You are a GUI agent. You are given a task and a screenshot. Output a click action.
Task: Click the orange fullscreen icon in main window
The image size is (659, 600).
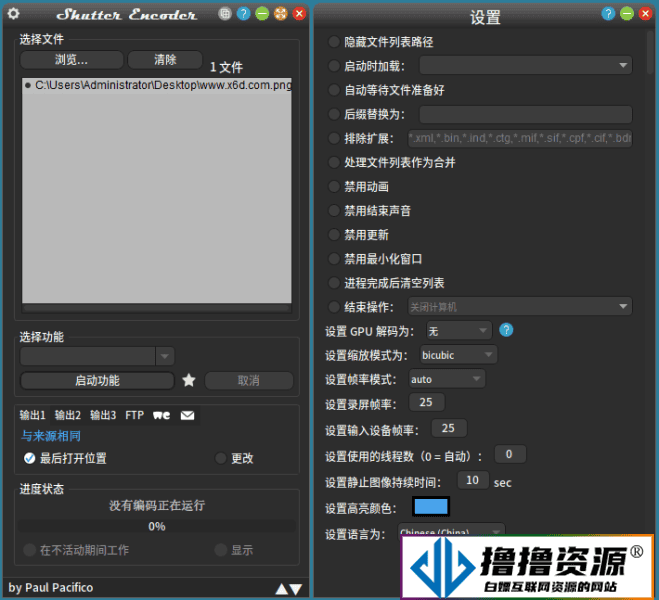(281, 14)
